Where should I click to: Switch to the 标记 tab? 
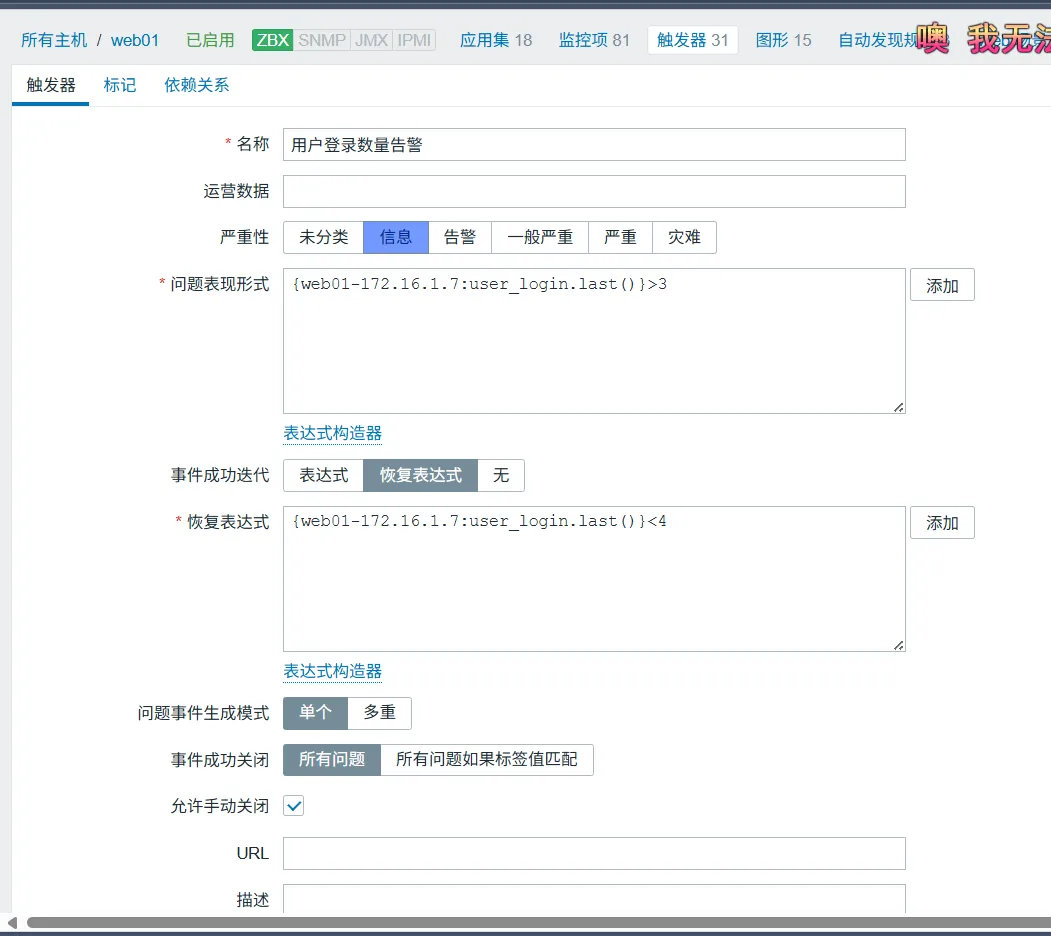pyautogui.click(x=120, y=85)
